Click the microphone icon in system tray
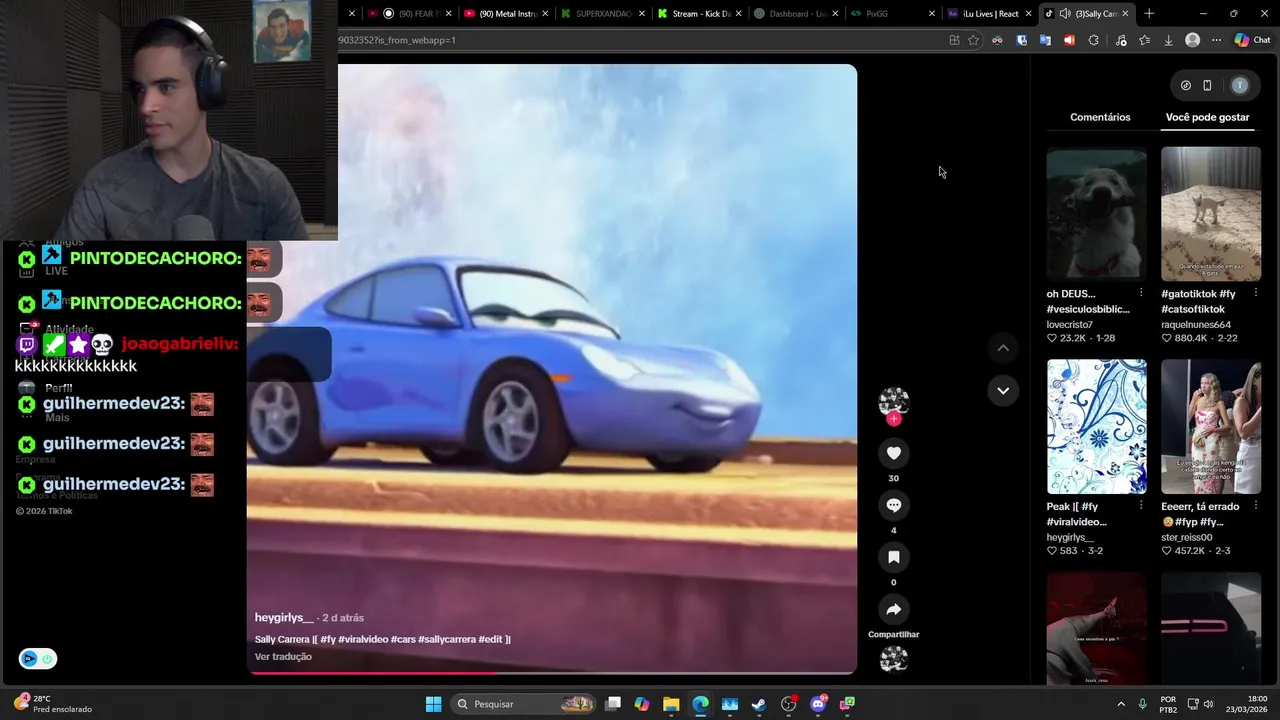 1142,704
